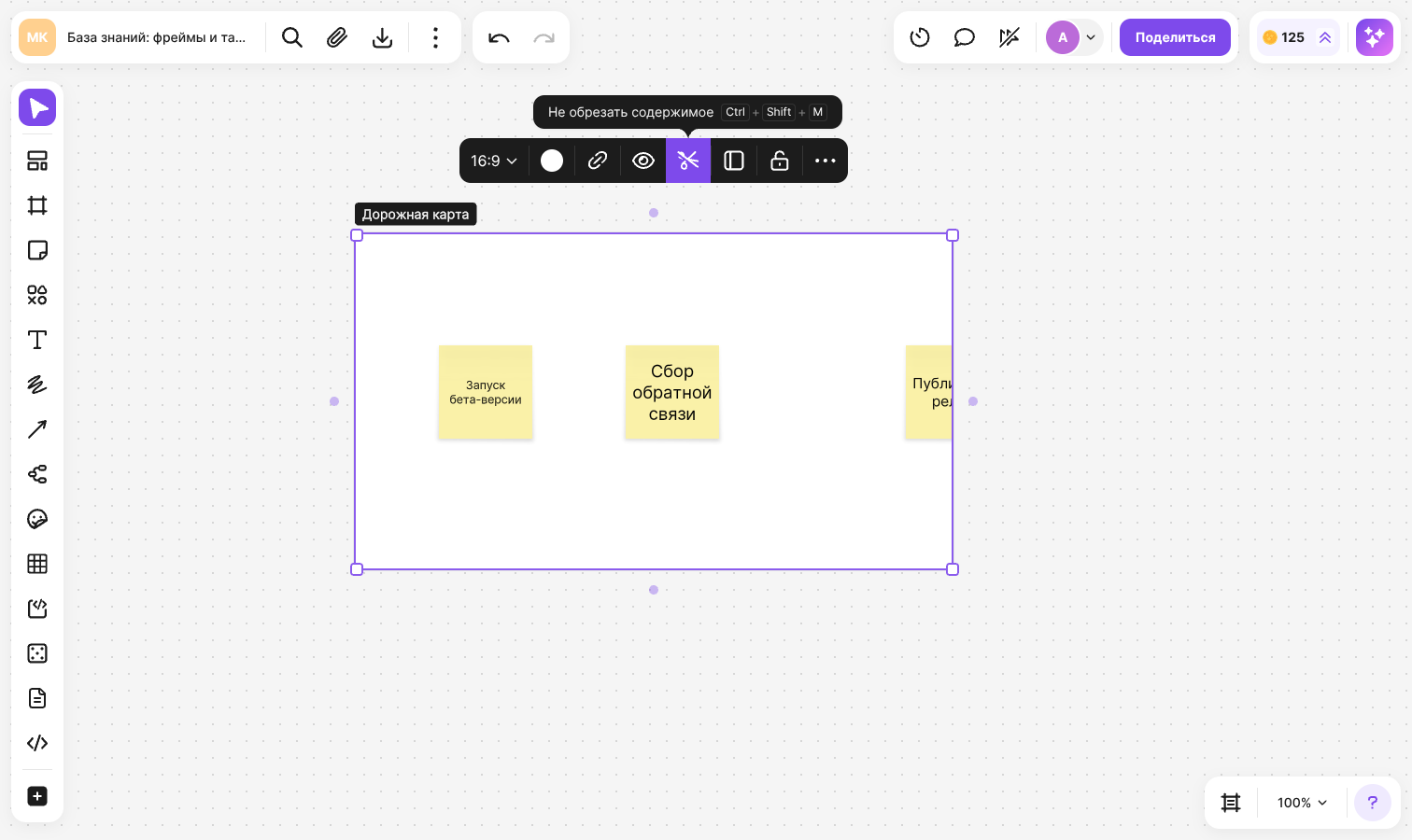Open the timer icon
The height and width of the screenshot is (840, 1412).
point(920,37)
